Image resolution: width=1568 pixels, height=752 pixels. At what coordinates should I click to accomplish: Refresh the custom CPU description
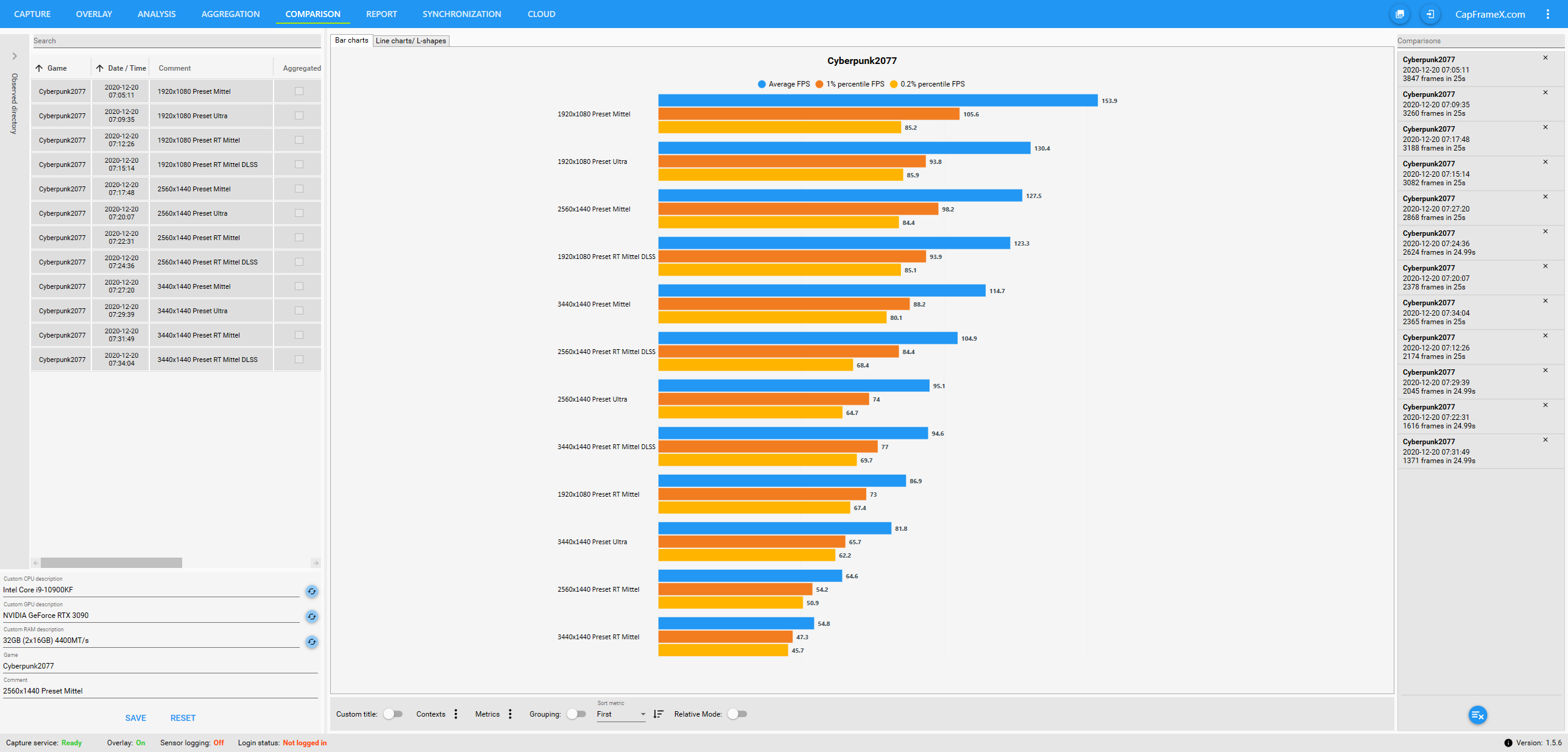pyautogui.click(x=311, y=591)
